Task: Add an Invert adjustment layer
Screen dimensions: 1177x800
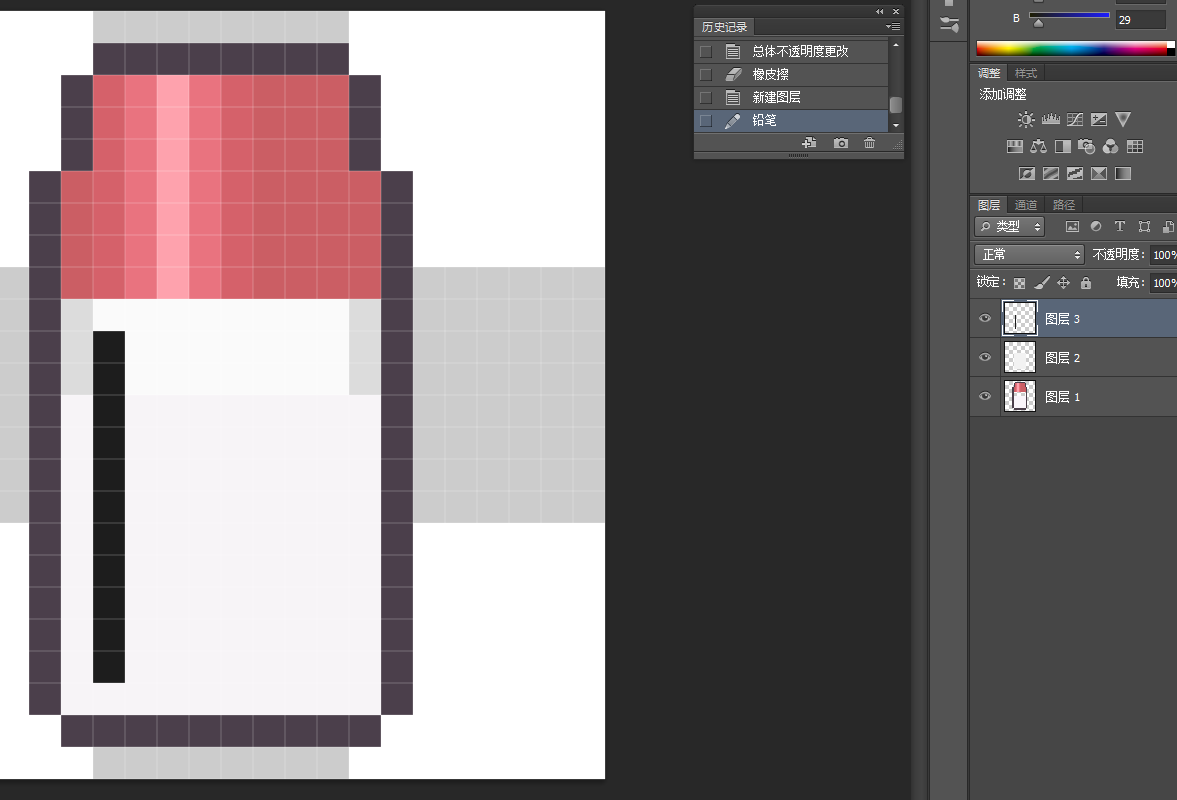Action: pos(1027,173)
